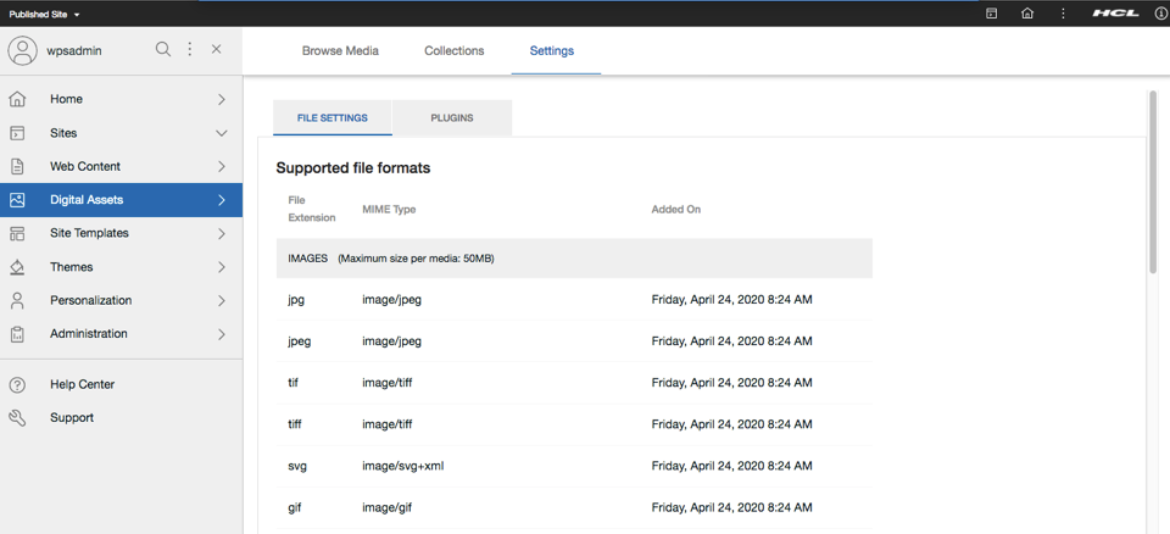Open the sidebar vertical dots menu

click(x=190, y=49)
